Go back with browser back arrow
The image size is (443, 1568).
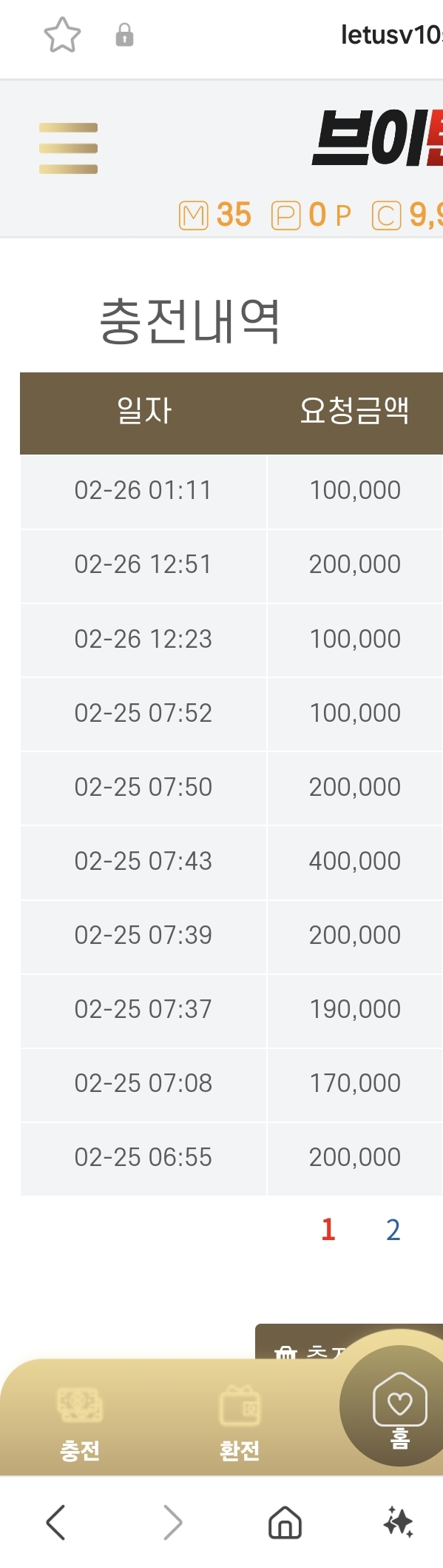coord(56,1523)
